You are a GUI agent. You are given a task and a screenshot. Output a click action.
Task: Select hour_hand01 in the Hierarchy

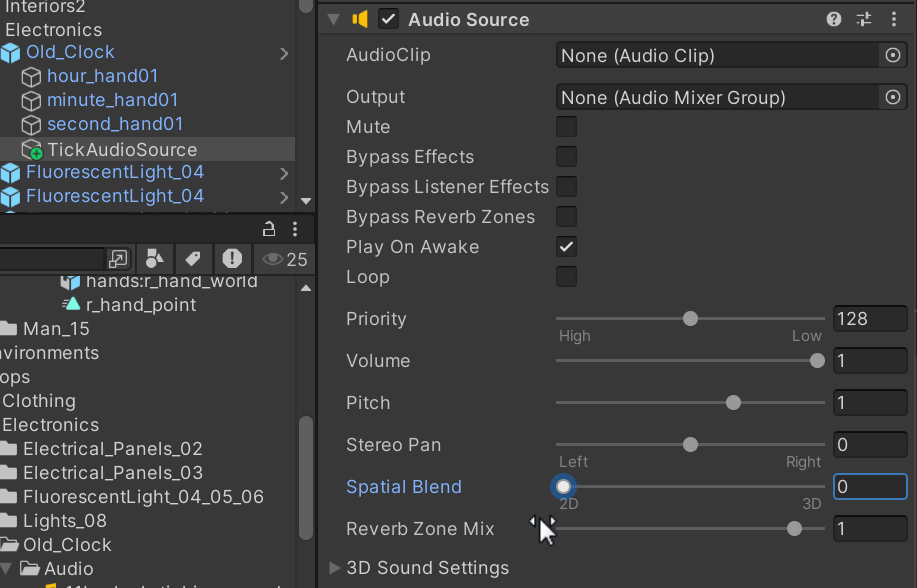(102, 76)
